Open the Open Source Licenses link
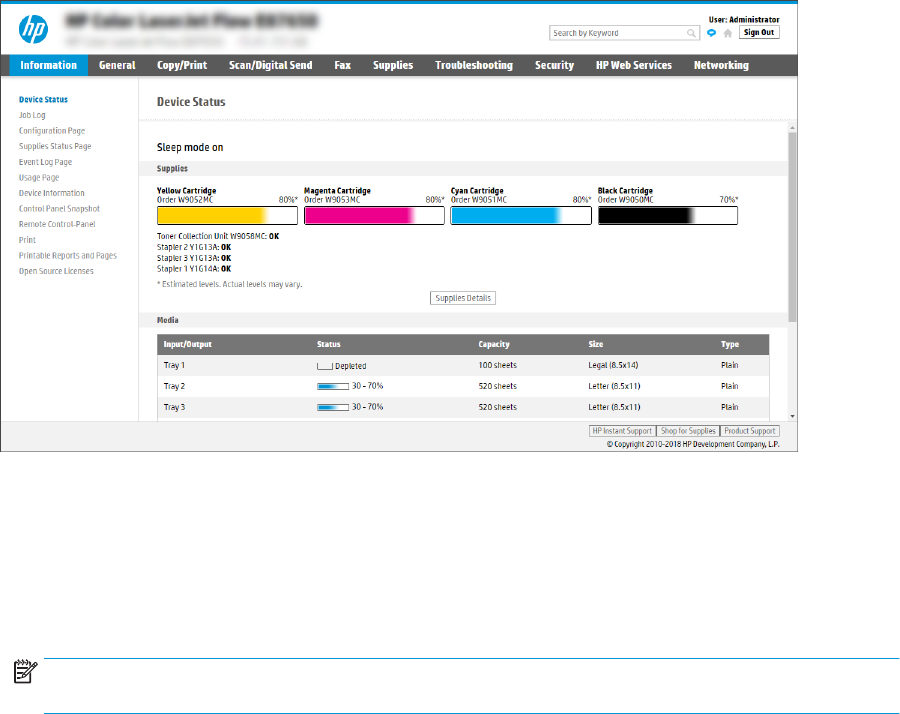The width and height of the screenshot is (900, 714). (x=56, y=271)
